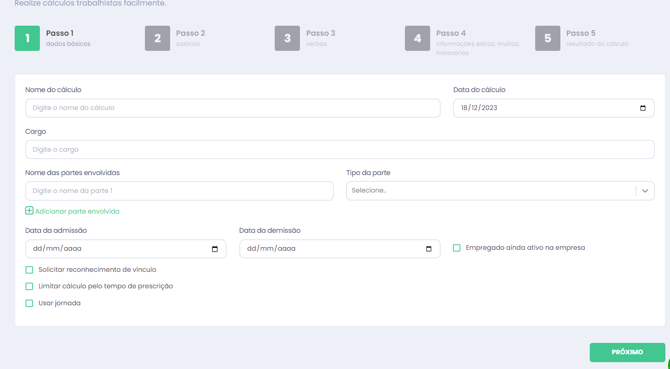
Task: Select step 4 numbered square
Action: [x=417, y=38]
